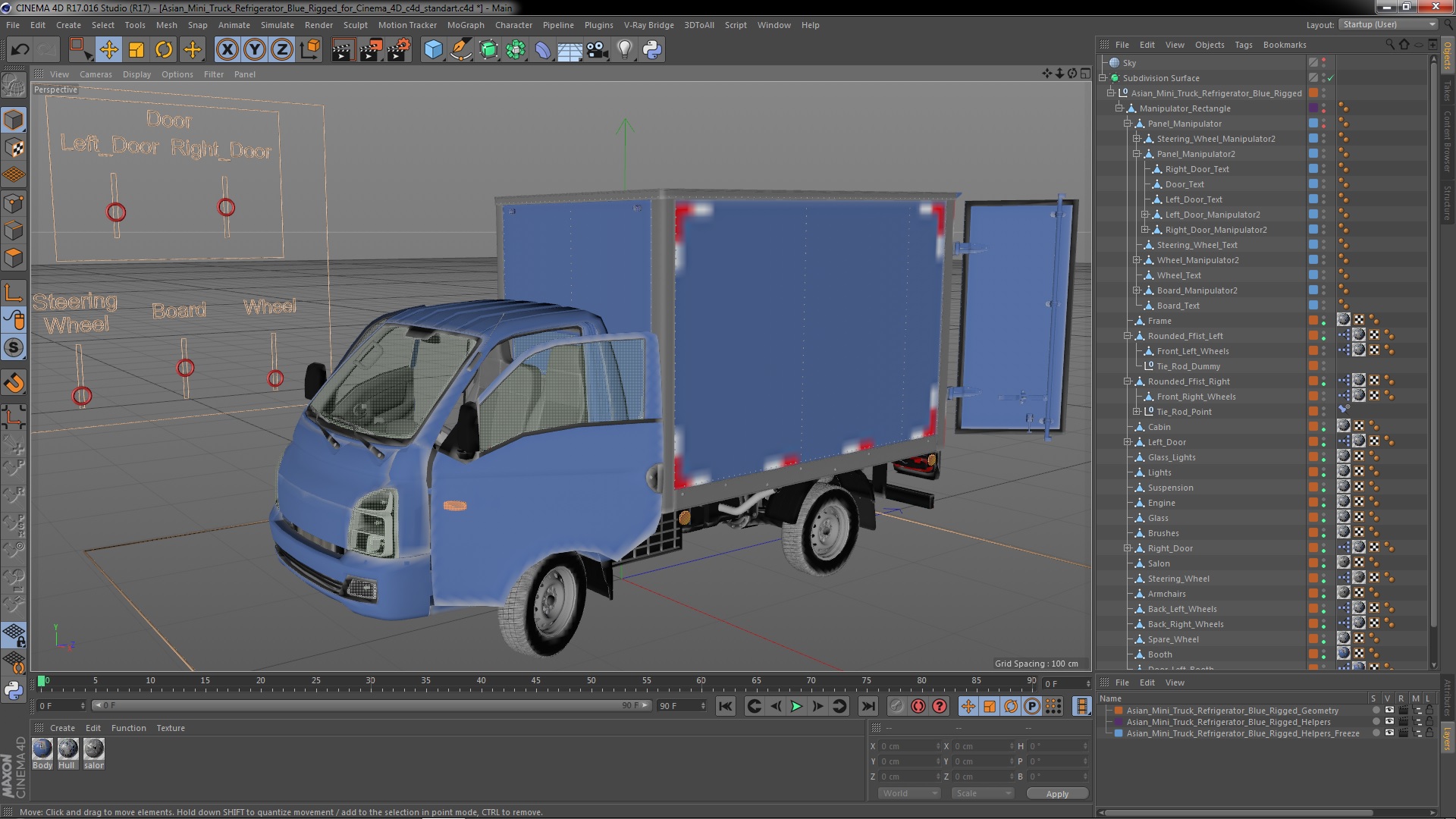1456x819 pixels.
Task: Click the Apply button
Action: pyautogui.click(x=1057, y=794)
